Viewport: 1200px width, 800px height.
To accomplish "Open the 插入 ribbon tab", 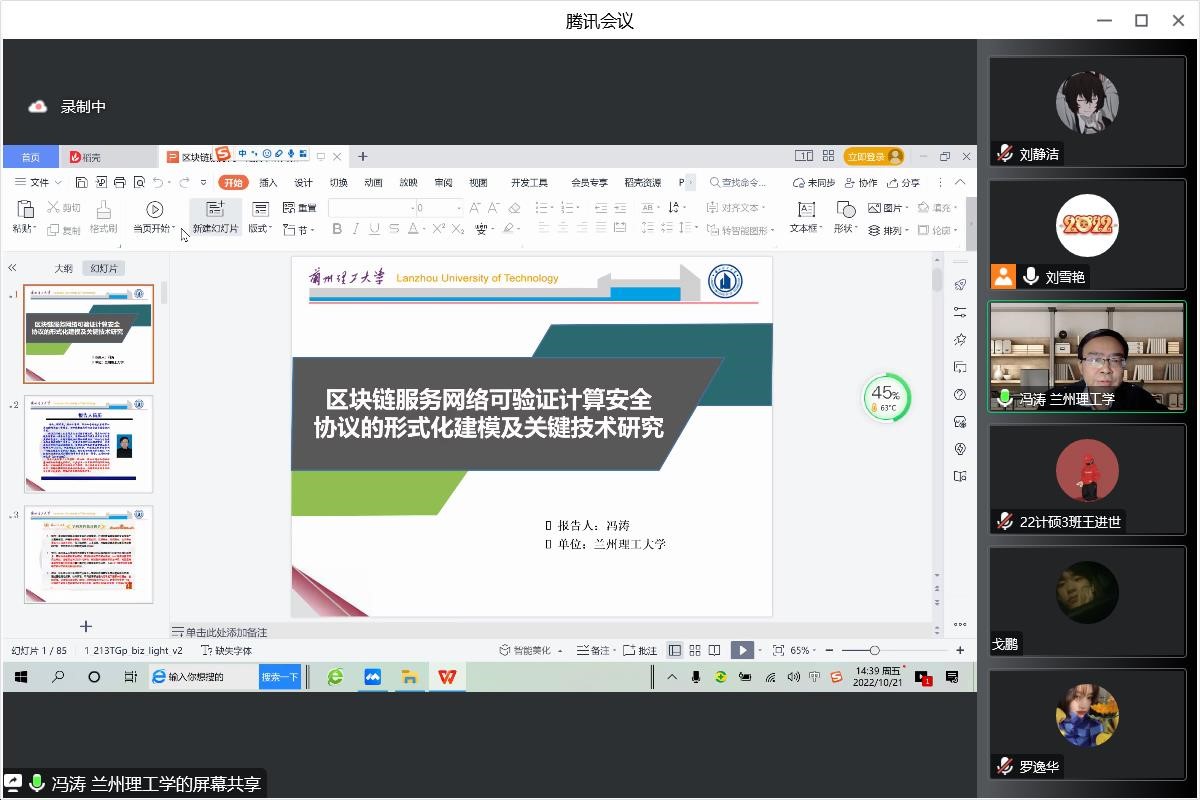I will [268, 183].
